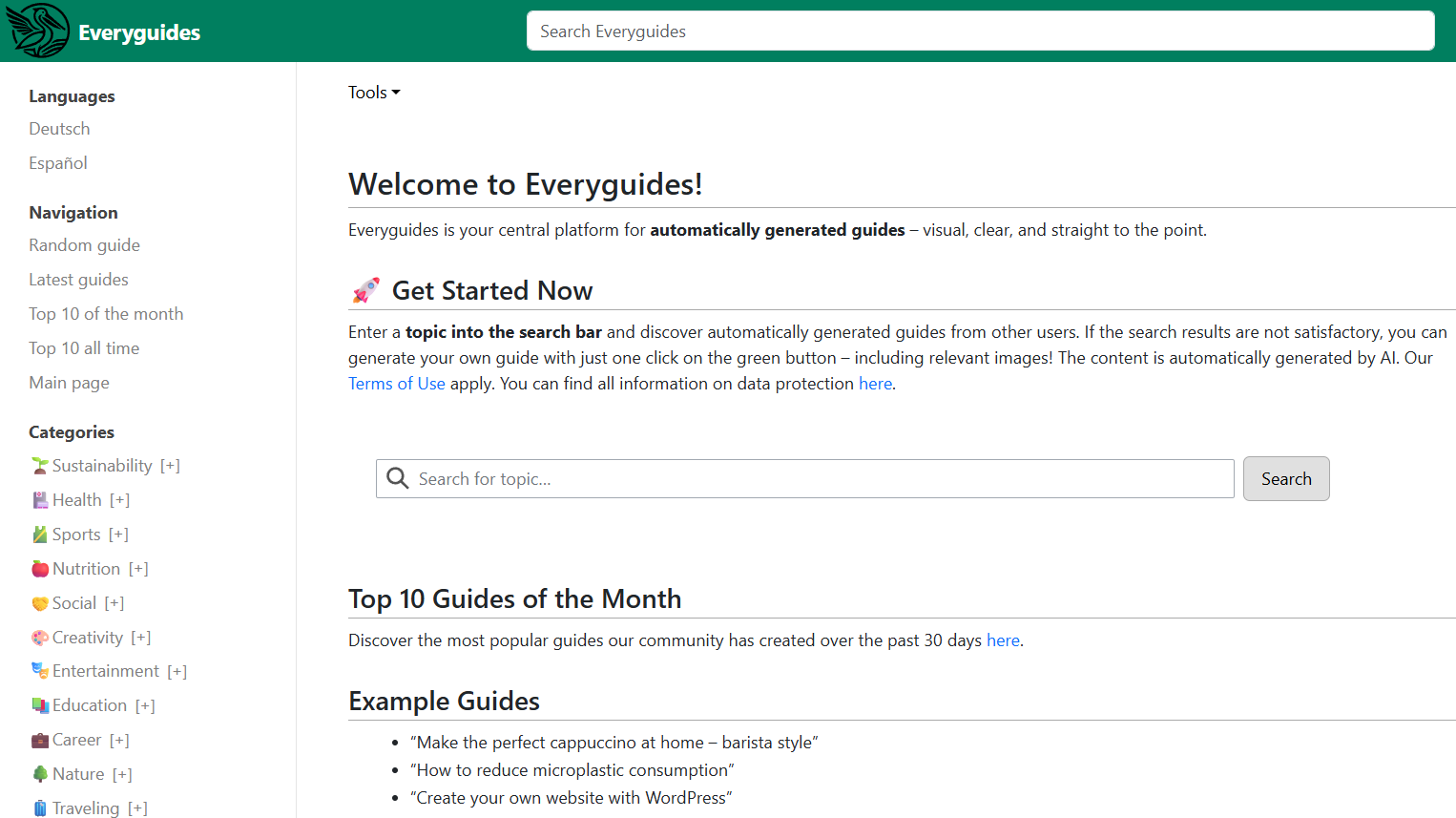
Task: Open the Terms of Use link
Action: (x=396, y=383)
